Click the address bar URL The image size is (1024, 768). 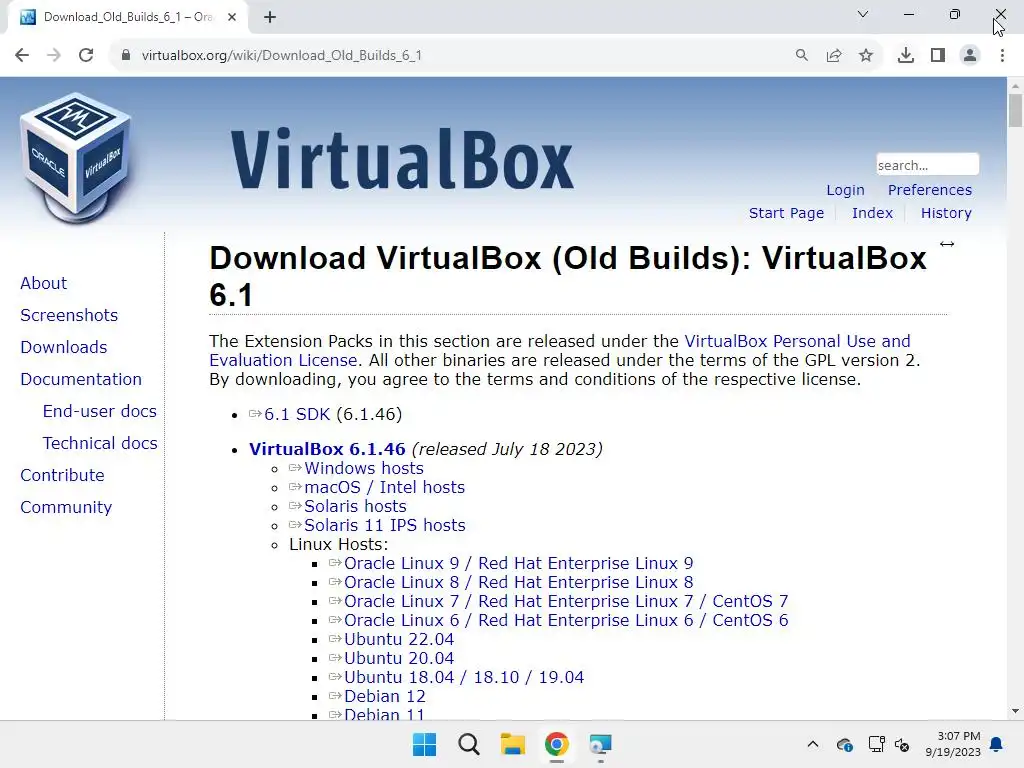281,56
